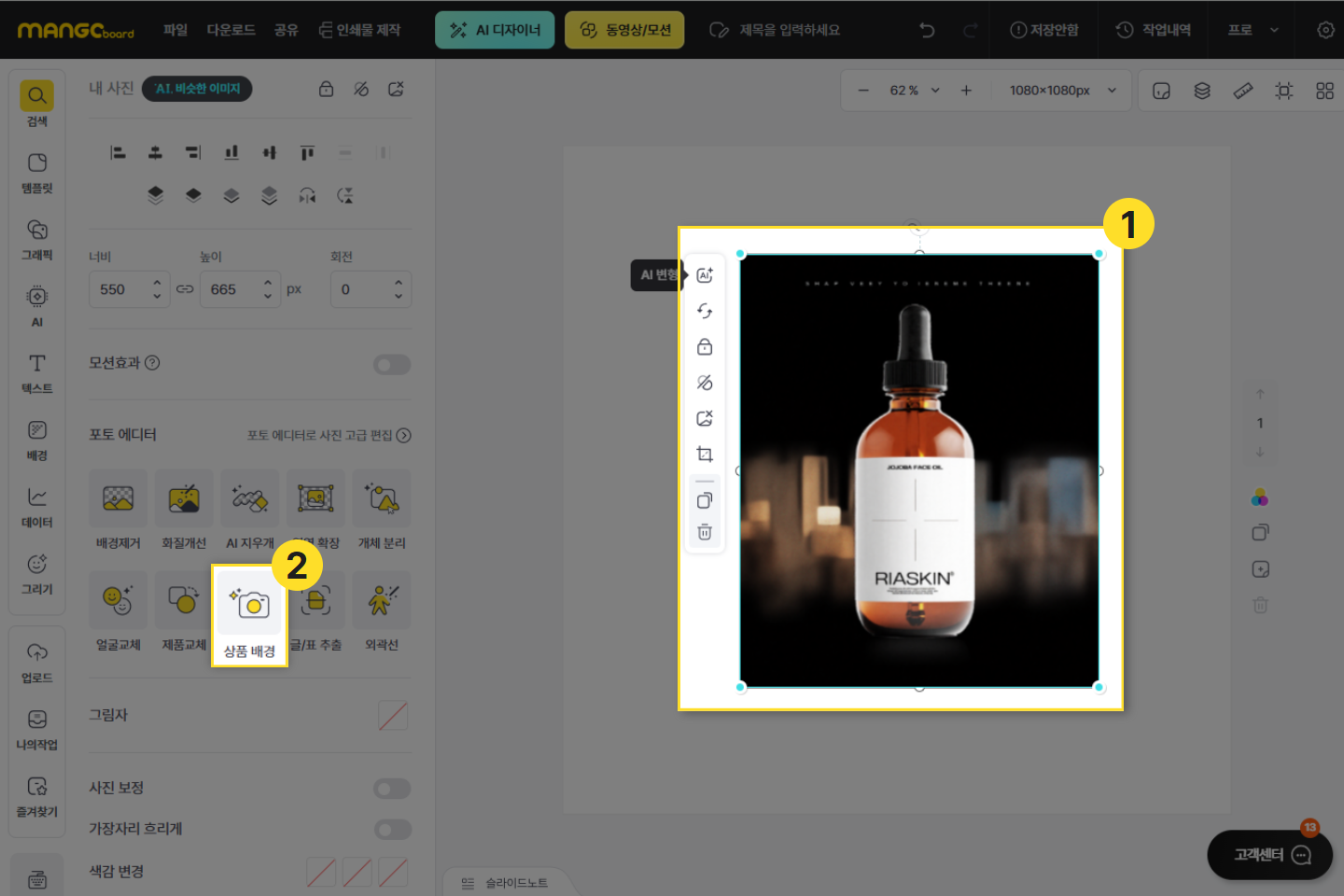Expand the 프로 account dropdown

[1253, 30]
